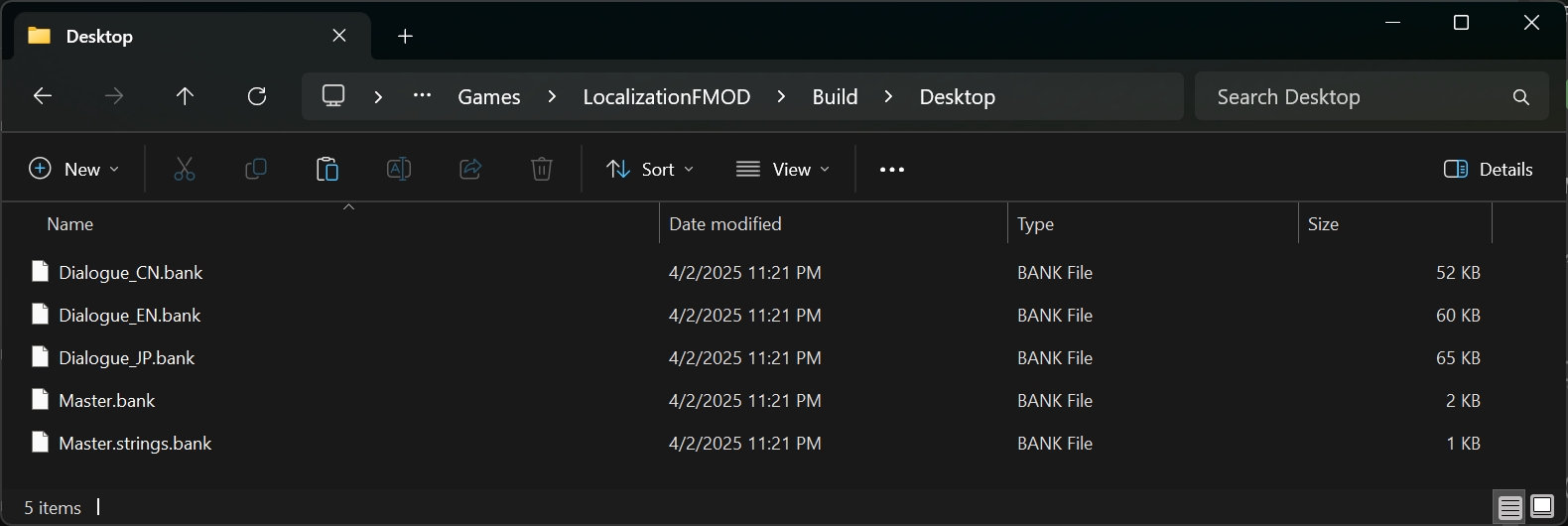
Task: Click the Rename icon
Action: click(x=399, y=170)
